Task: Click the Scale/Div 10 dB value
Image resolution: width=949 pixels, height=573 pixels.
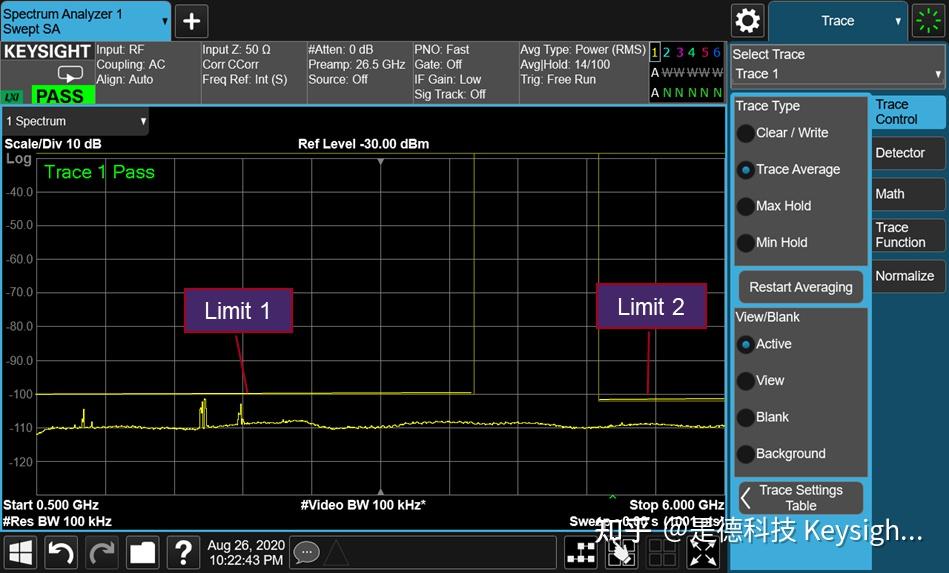Action: [x=53, y=144]
